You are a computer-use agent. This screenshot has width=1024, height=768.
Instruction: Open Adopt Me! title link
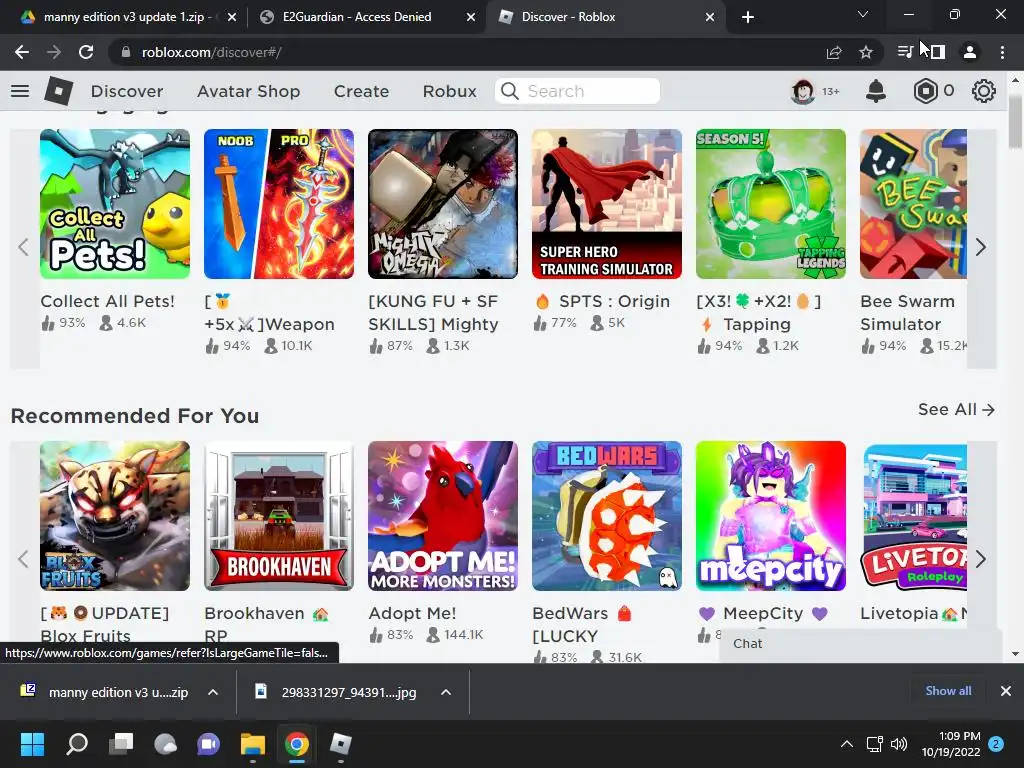[412, 613]
